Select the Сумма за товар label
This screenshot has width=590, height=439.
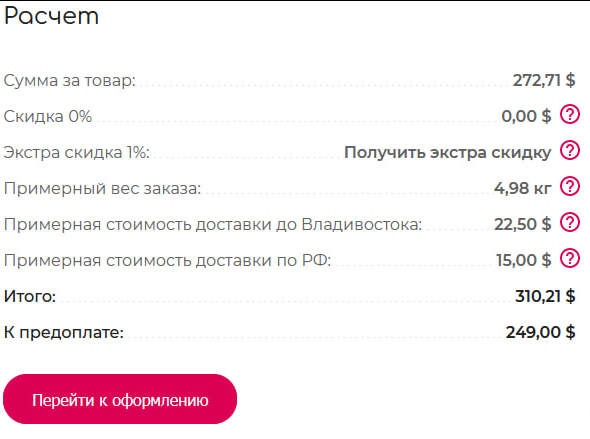(x=70, y=81)
